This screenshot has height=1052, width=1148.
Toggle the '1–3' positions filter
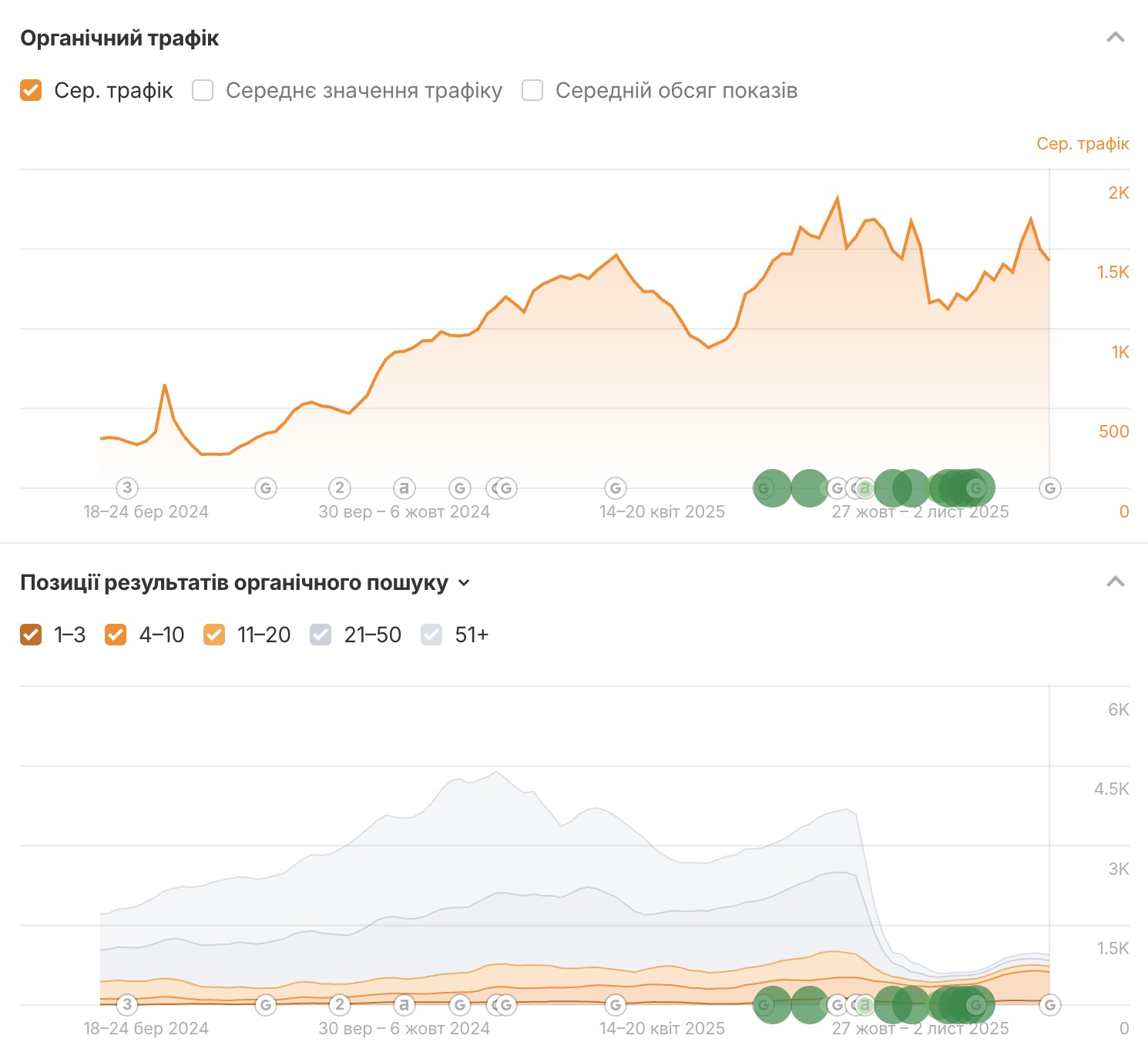point(31,635)
